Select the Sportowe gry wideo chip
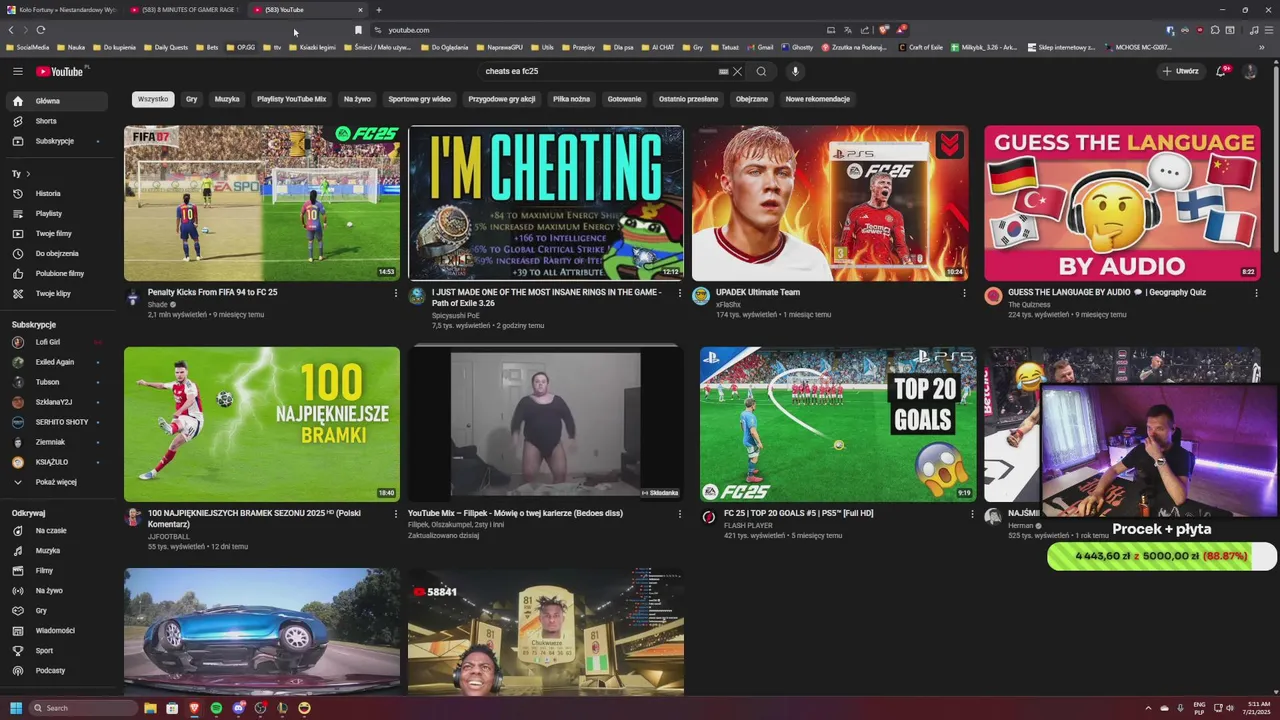 419,99
